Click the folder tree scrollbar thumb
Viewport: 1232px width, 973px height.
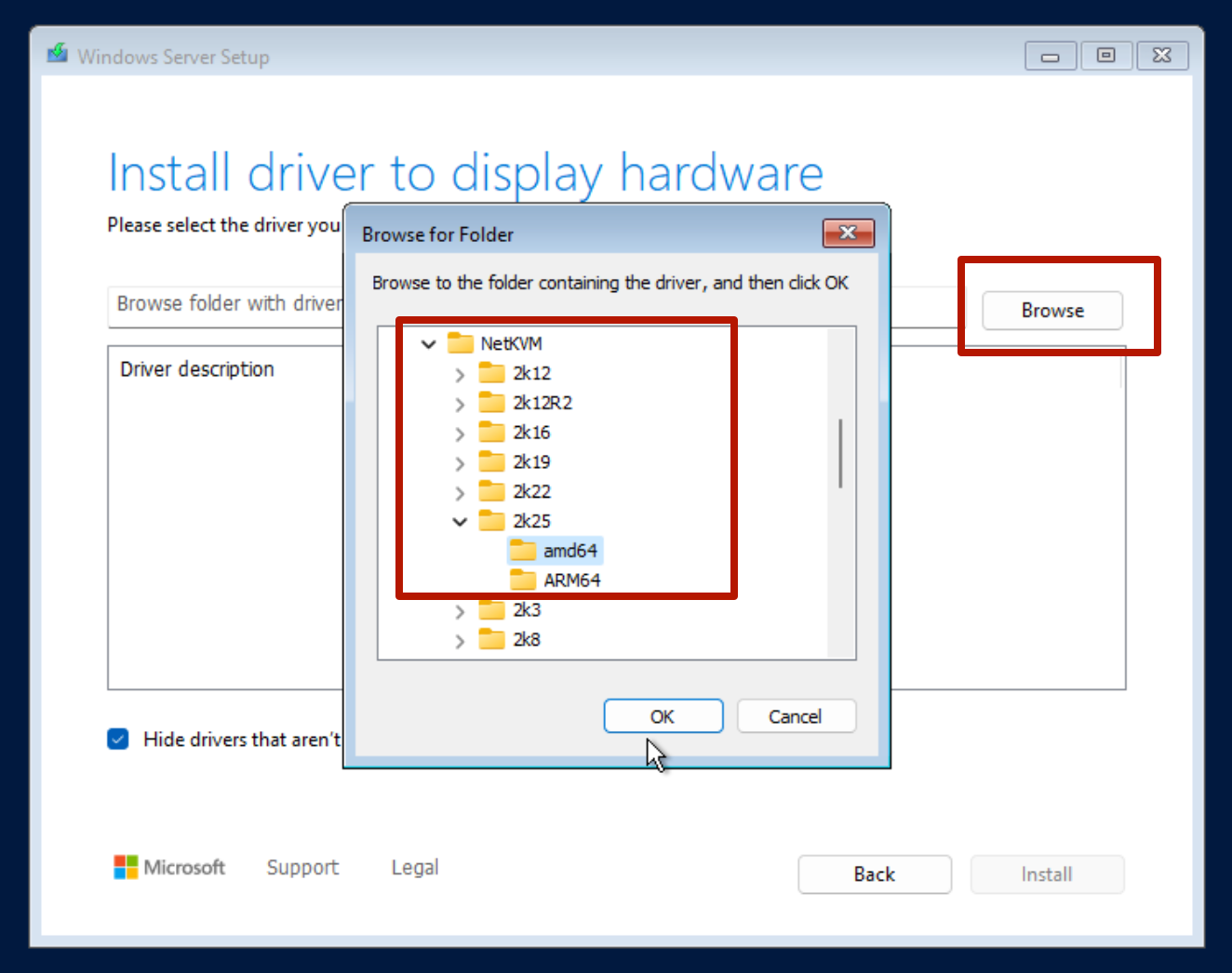[x=840, y=453]
